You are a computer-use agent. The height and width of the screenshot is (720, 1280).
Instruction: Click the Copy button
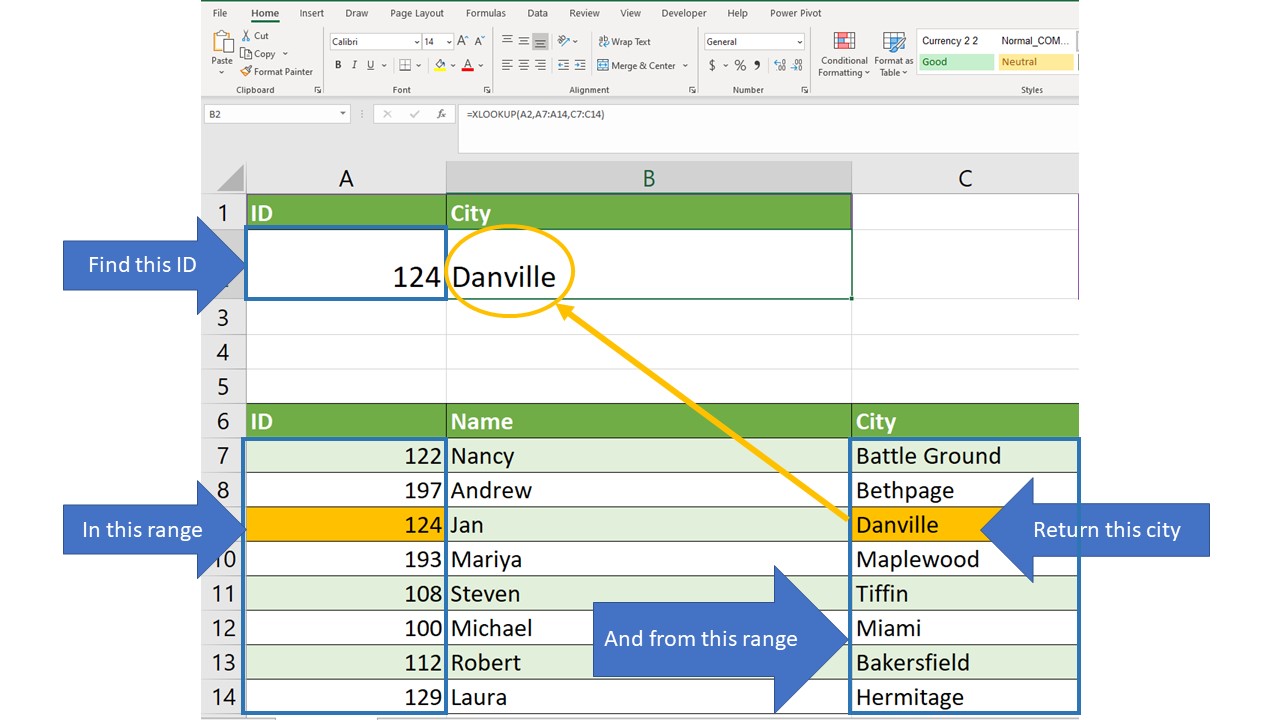point(258,54)
